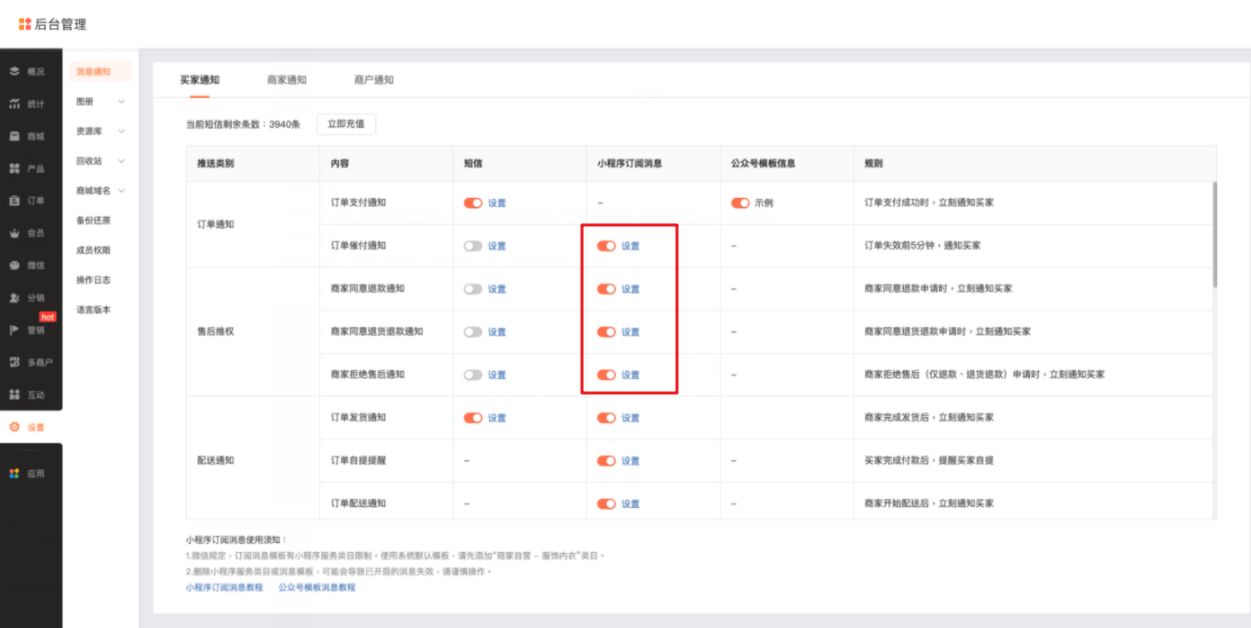Image resolution: width=1251 pixels, height=628 pixels.
Task: Expand the 图册 submenu chevron
Action: (122, 101)
